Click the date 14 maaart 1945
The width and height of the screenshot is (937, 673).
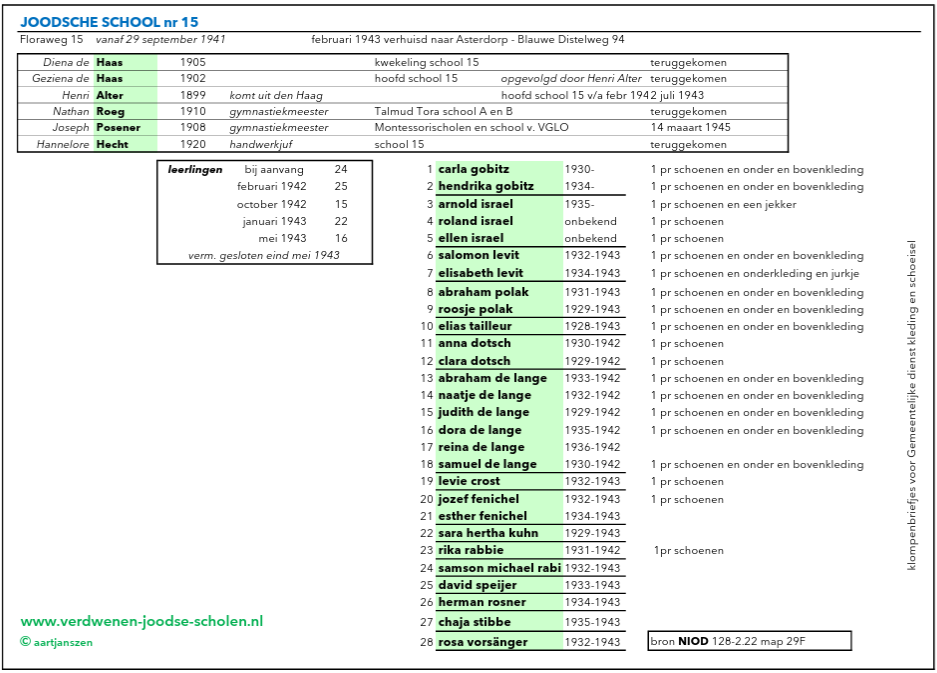(690, 128)
